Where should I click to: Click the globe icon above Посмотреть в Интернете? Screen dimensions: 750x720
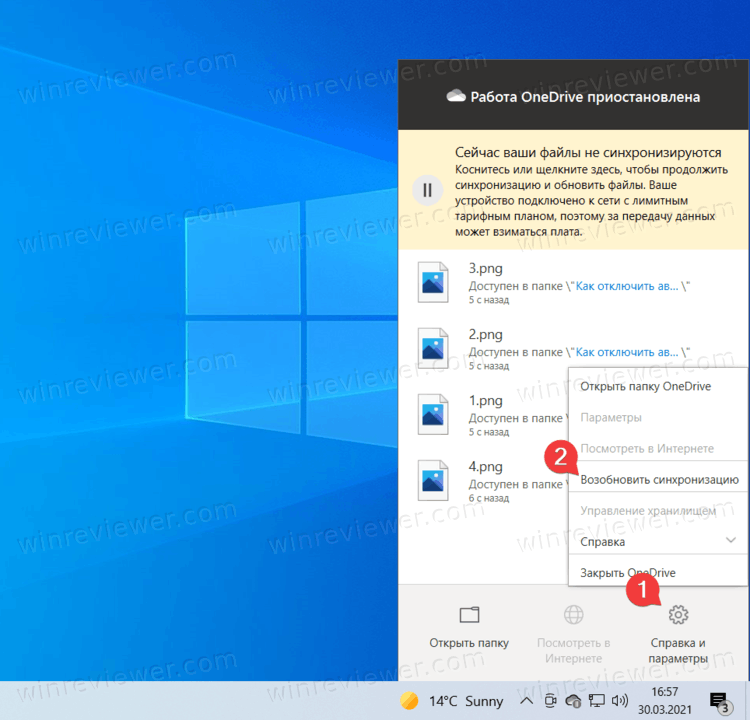(x=573, y=614)
